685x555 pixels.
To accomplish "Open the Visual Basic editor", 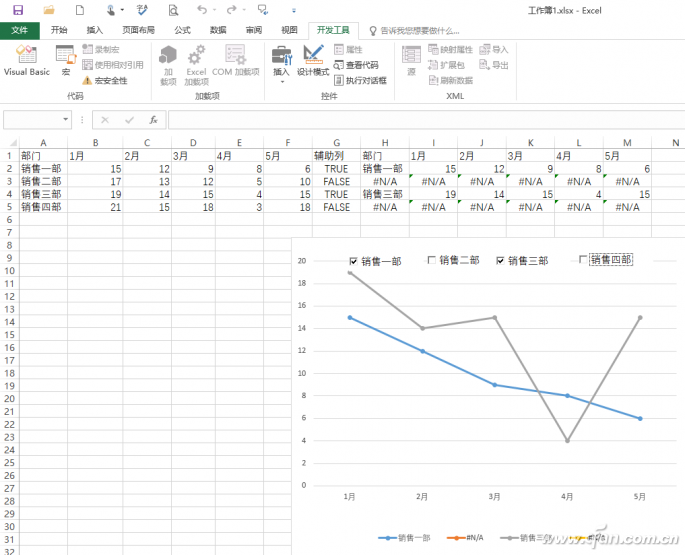I will [27, 61].
